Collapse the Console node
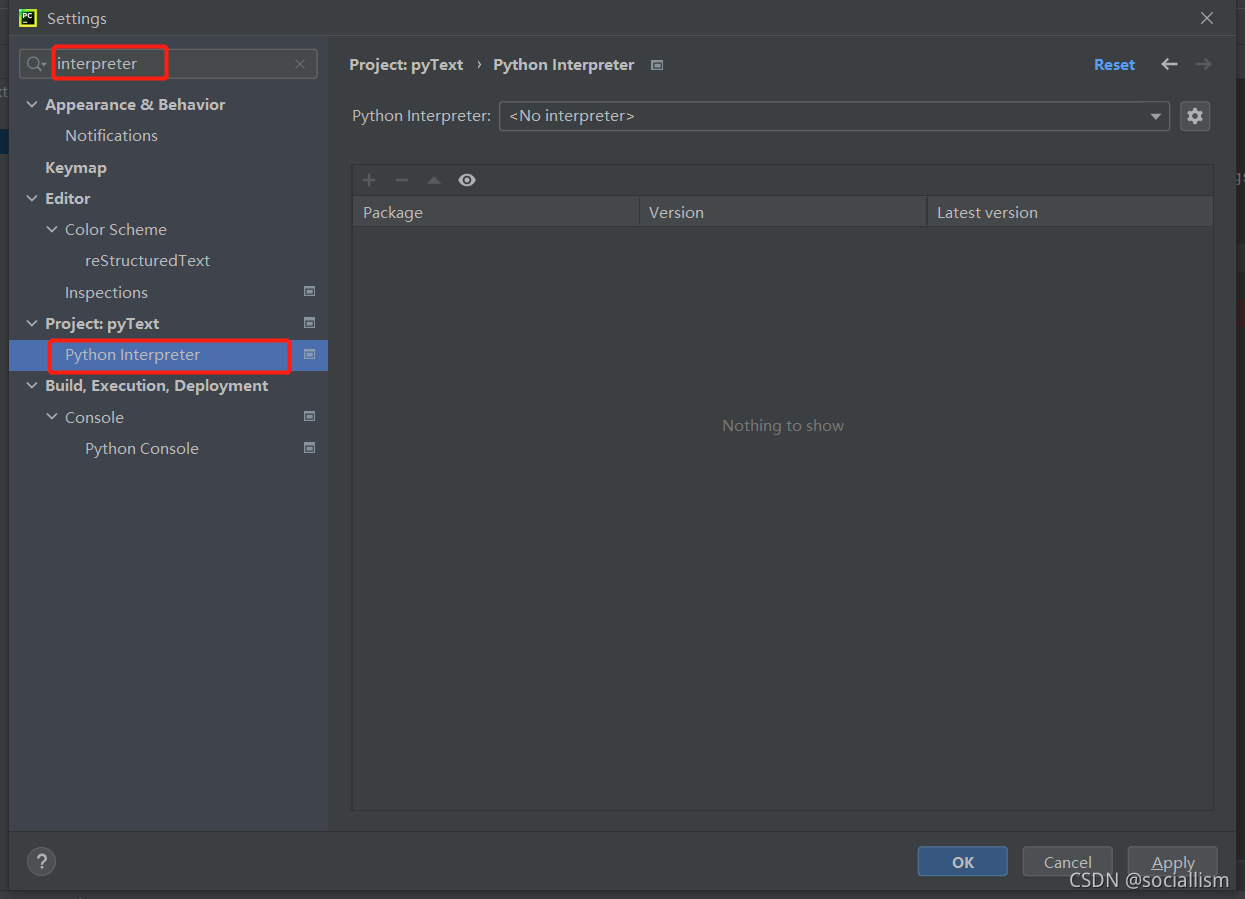Screen dimensions: 1245x899 (x=52, y=417)
